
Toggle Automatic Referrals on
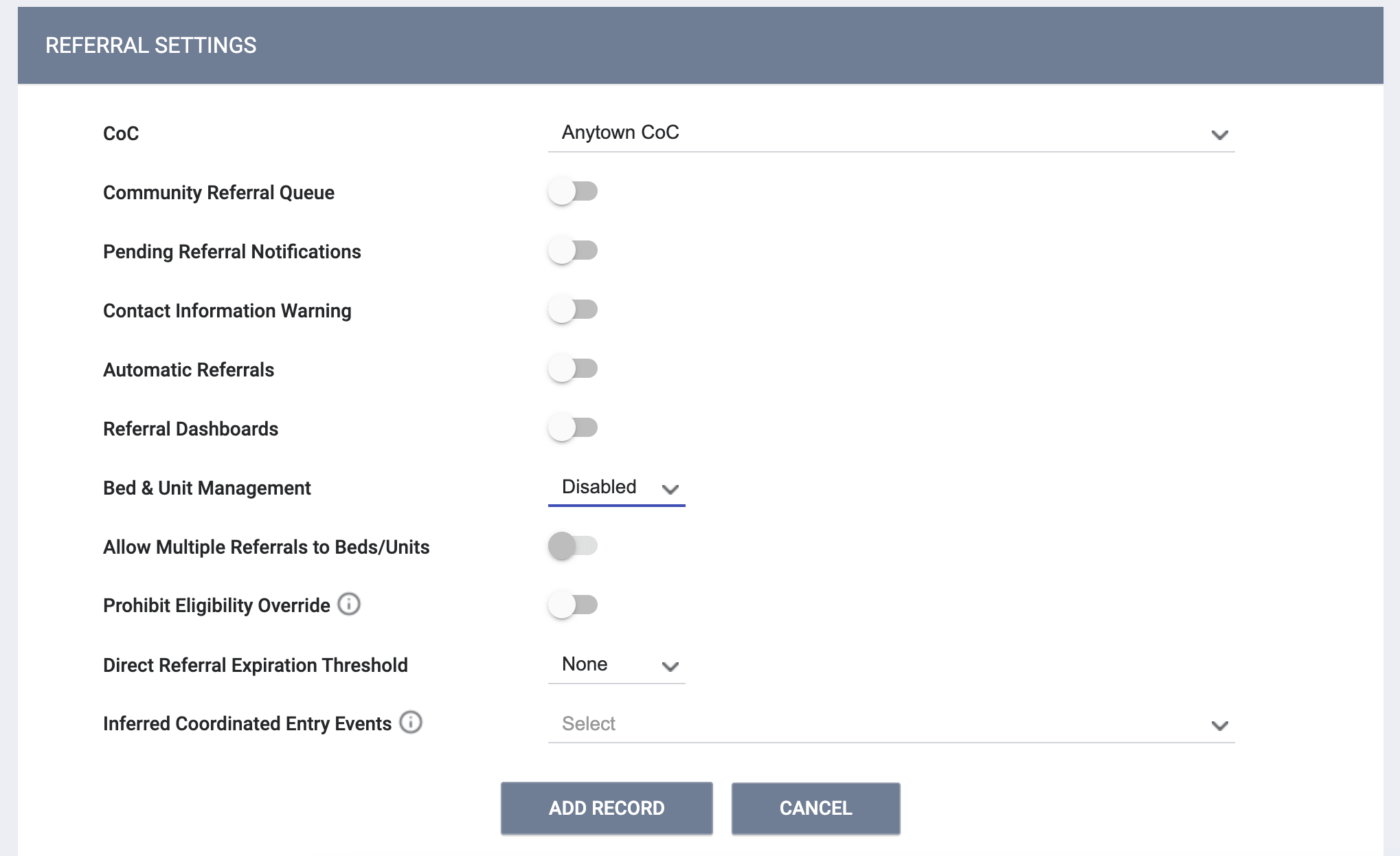[572, 369]
